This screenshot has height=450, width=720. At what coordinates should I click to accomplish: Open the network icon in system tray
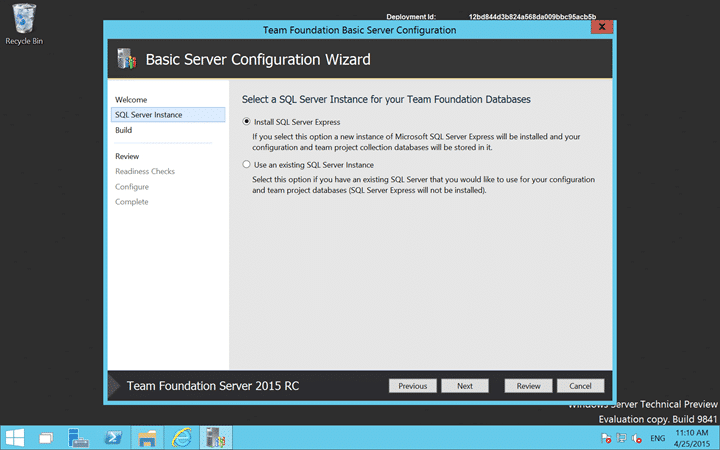(x=621, y=439)
